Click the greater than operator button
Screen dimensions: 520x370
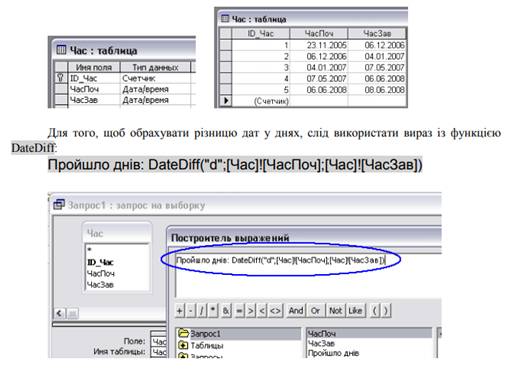(250, 311)
